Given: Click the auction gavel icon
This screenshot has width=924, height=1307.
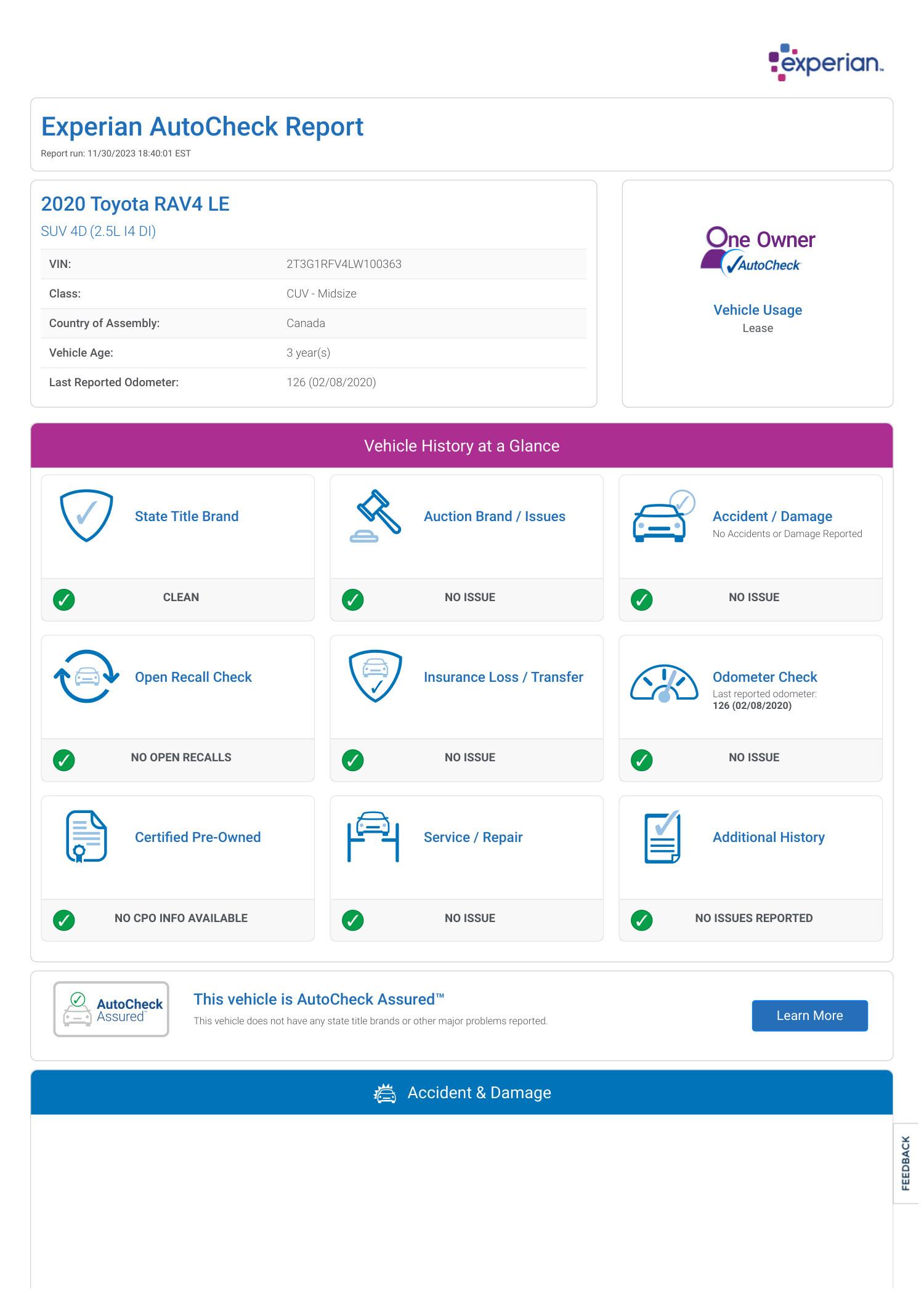Looking at the screenshot, I should pyautogui.click(x=375, y=516).
